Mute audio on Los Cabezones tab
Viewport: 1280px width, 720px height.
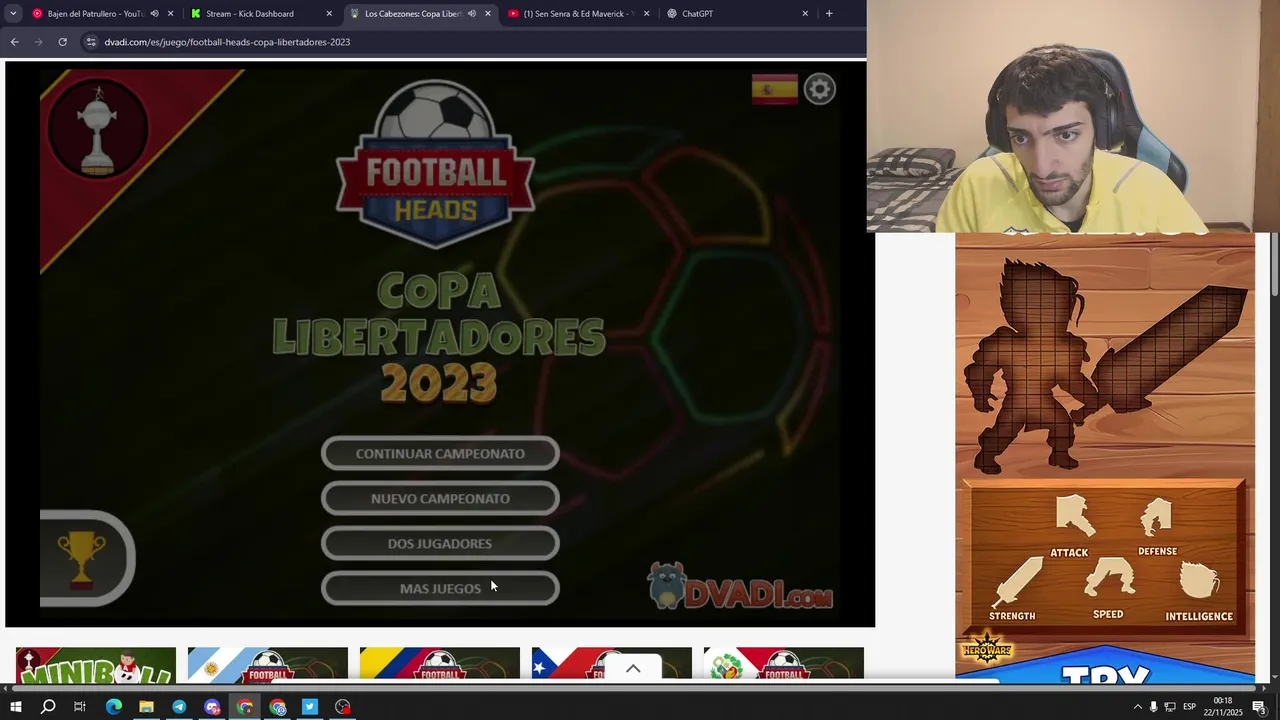[471, 14]
